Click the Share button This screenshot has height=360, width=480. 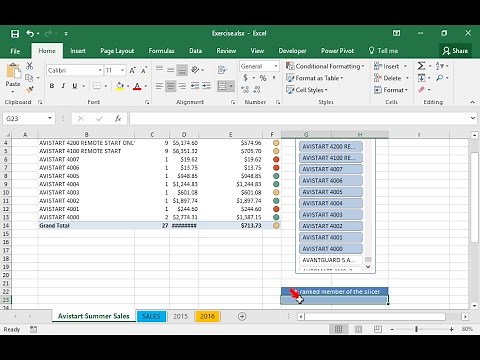pos(455,51)
